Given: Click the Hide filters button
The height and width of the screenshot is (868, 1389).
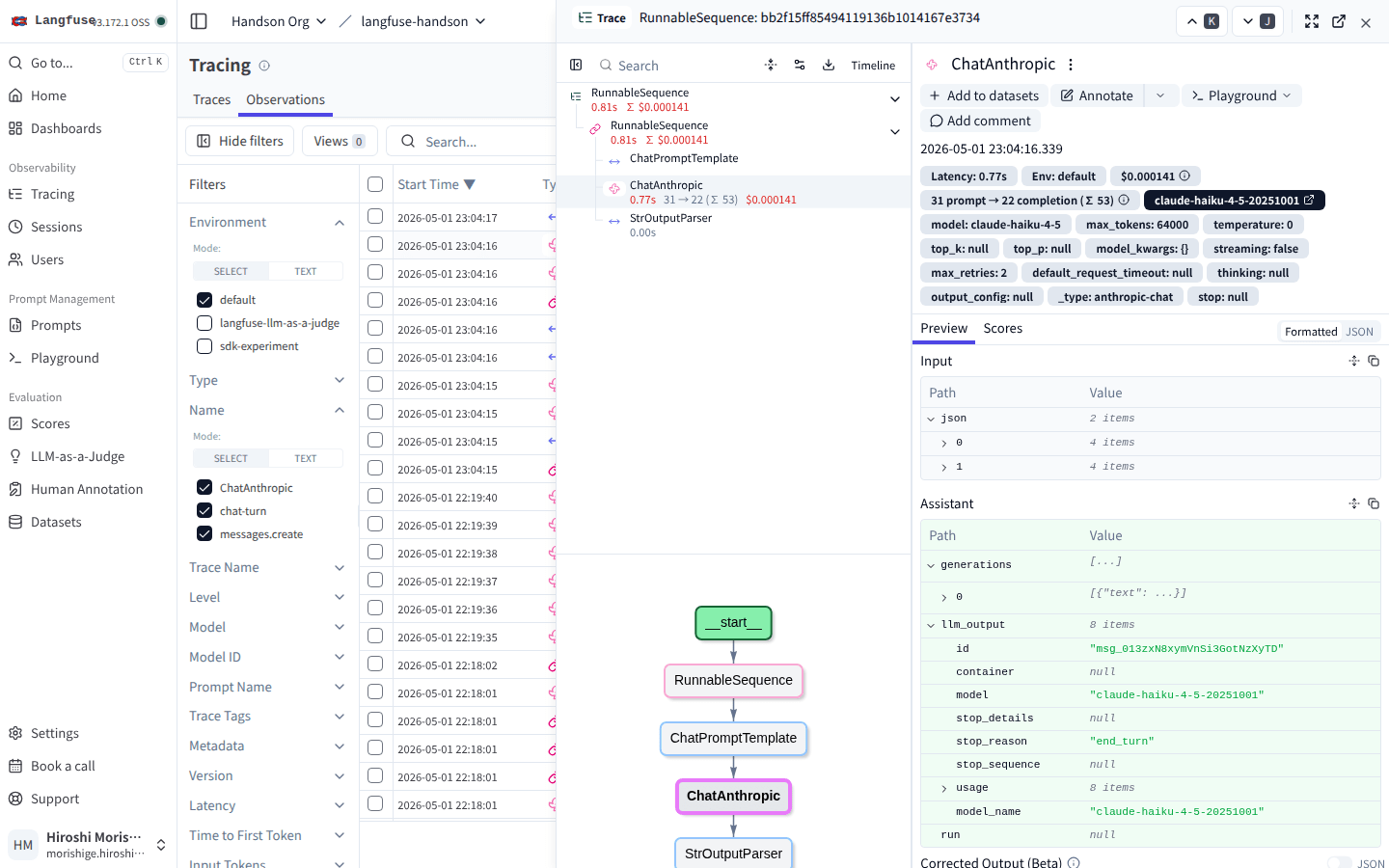Looking at the screenshot, I should click(240, 141).
